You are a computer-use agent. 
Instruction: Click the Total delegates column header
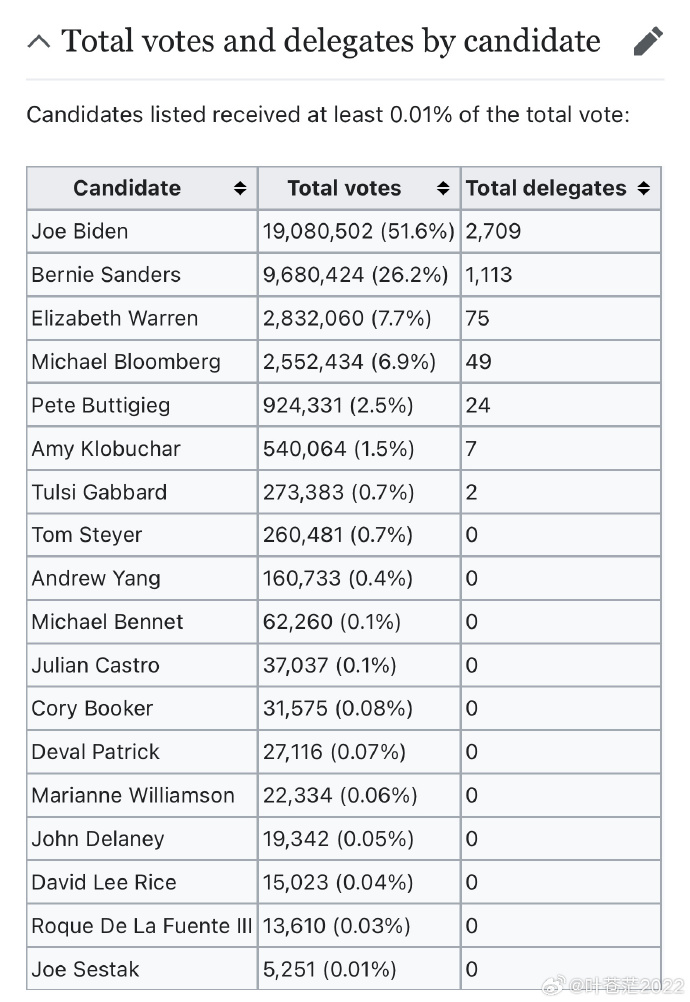[561, 188]
